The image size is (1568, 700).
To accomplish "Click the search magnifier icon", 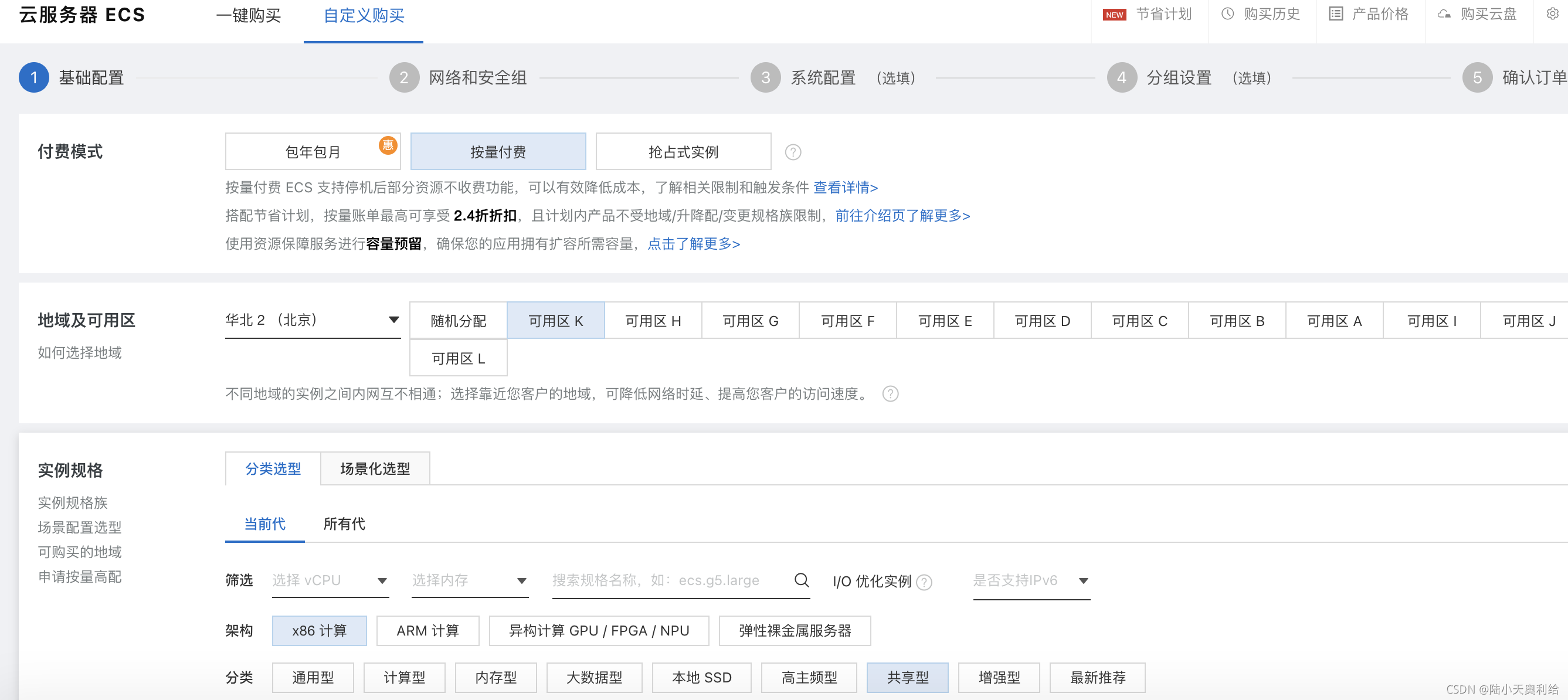I will click(x=802, y=579).
